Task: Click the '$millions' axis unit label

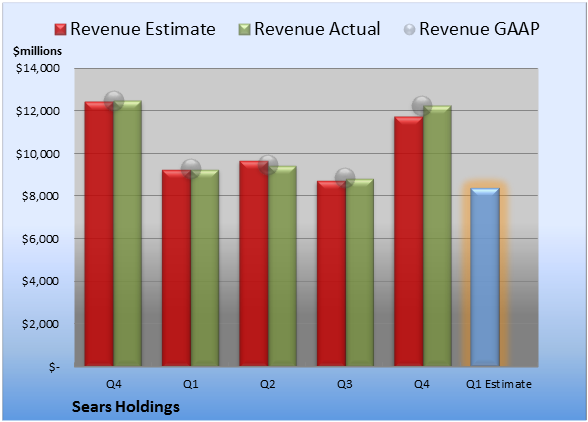Action: tap(37, 51)
